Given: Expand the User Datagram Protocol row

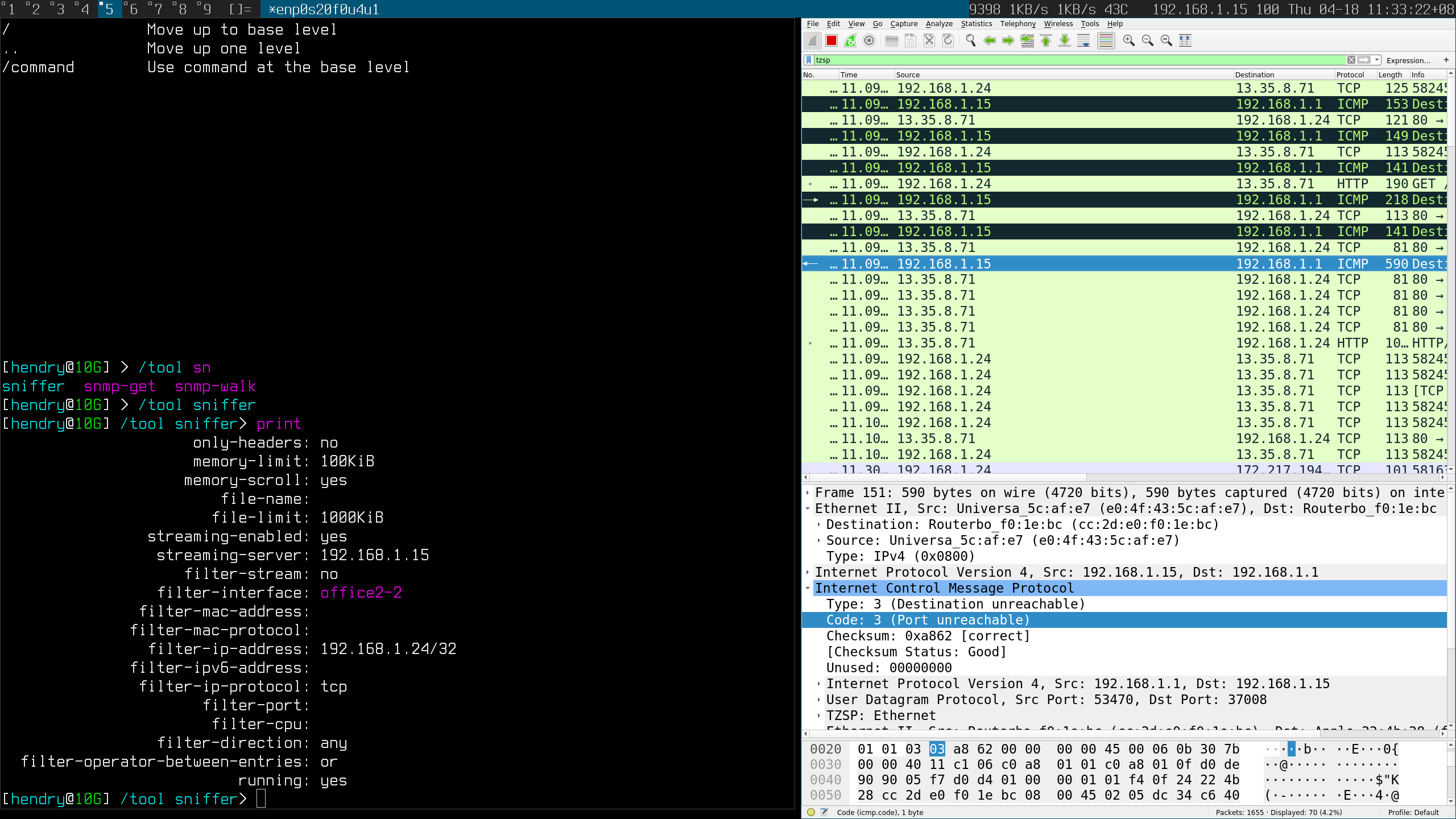Looking at the screenshot, I should coord(819,700).
